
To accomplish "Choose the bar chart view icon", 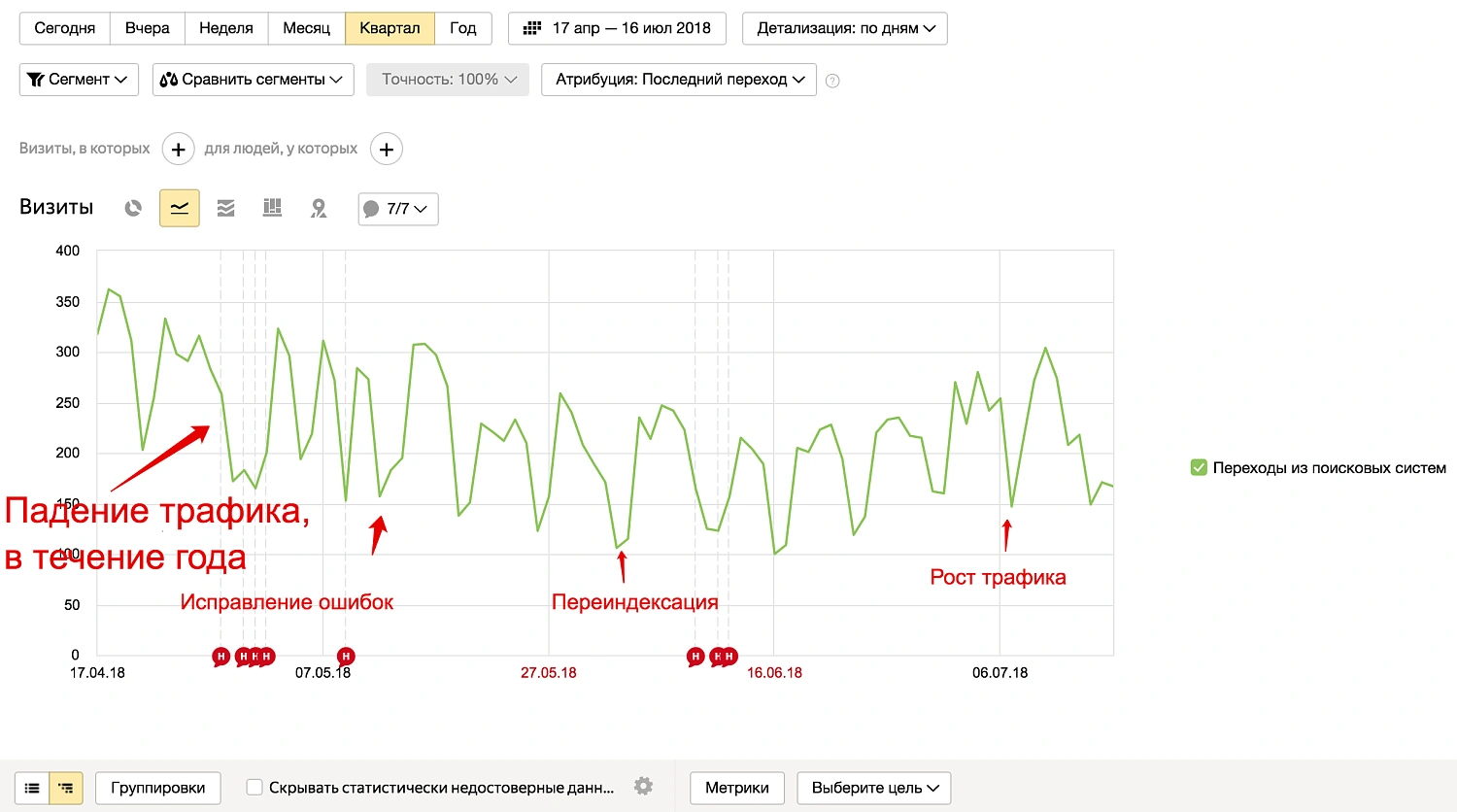I will [x=272, y=208].
